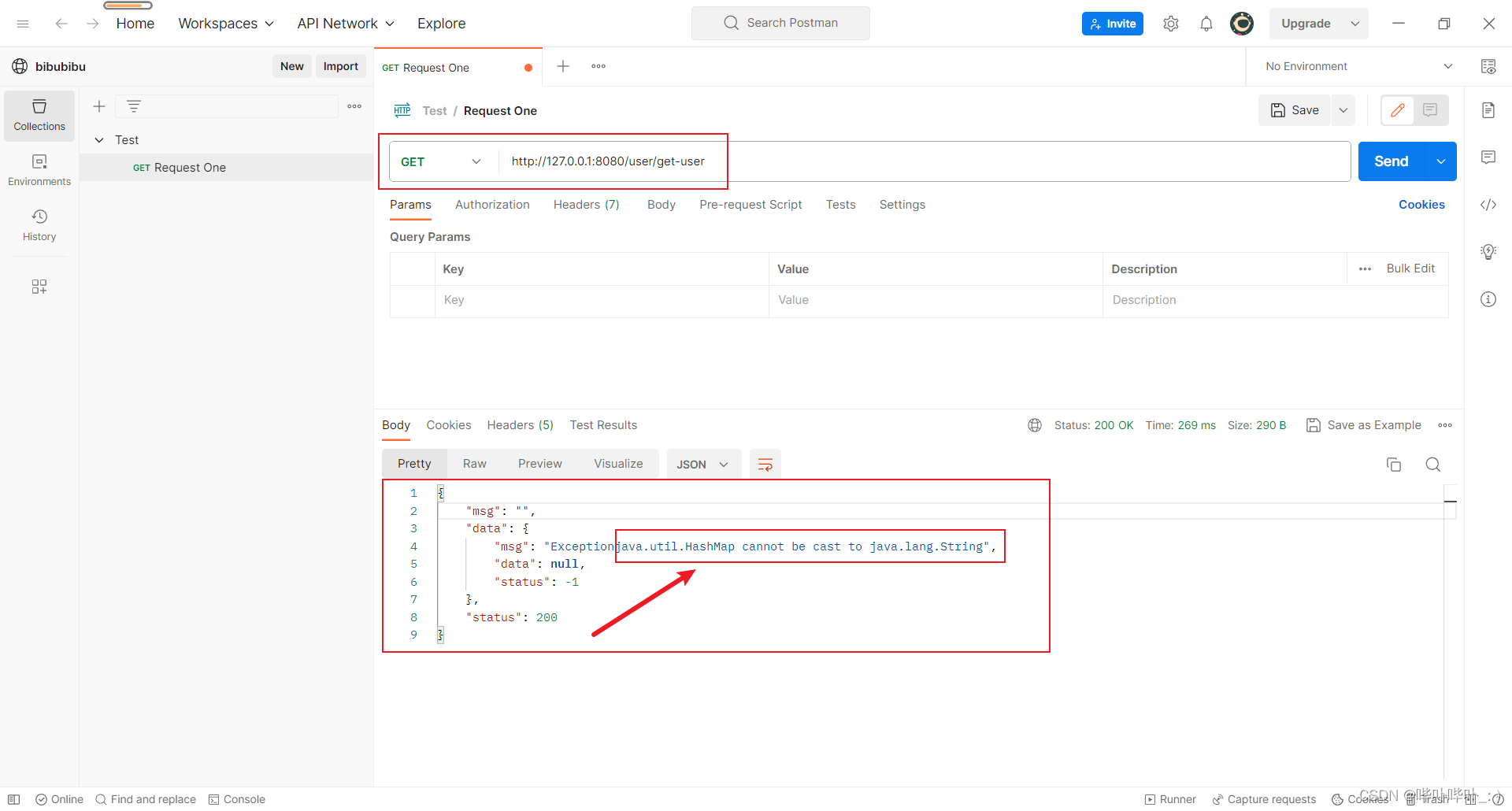Click the request URL field
This screenshot has width=1512, height=811.
(x=925, y=161)
